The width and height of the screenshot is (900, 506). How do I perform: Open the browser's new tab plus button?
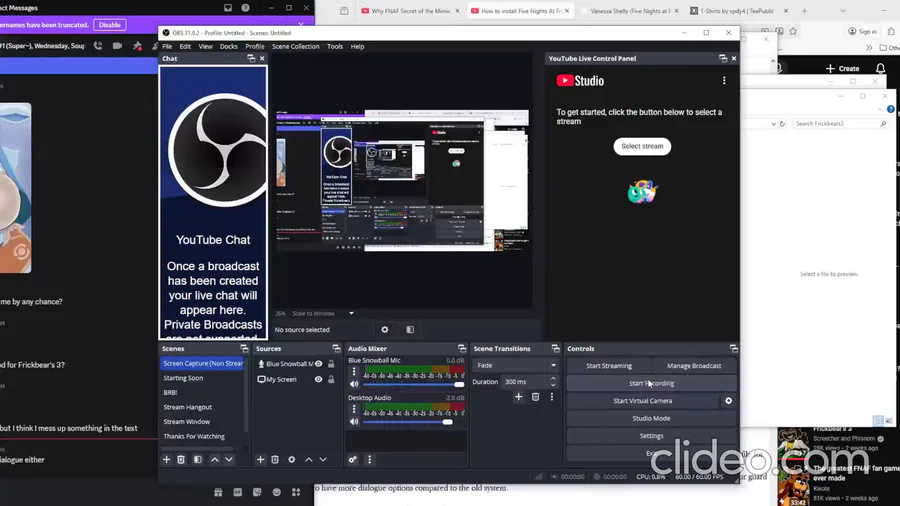tap(804, 11)
